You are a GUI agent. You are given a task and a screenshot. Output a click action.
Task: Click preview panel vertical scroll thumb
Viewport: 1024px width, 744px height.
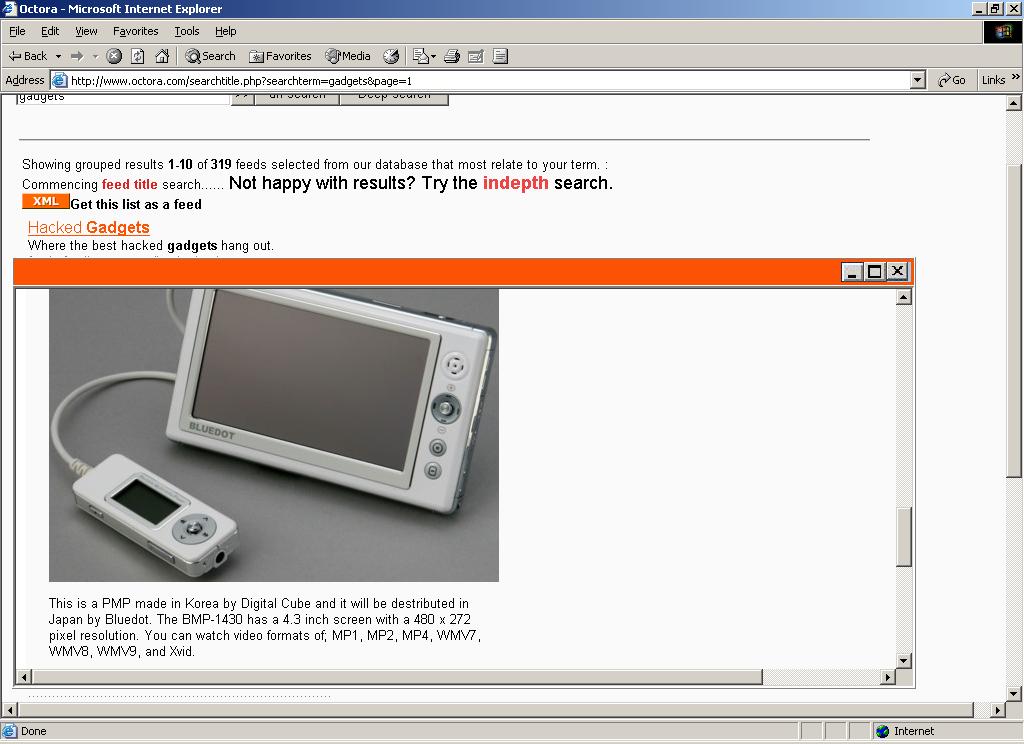(904, 537)
